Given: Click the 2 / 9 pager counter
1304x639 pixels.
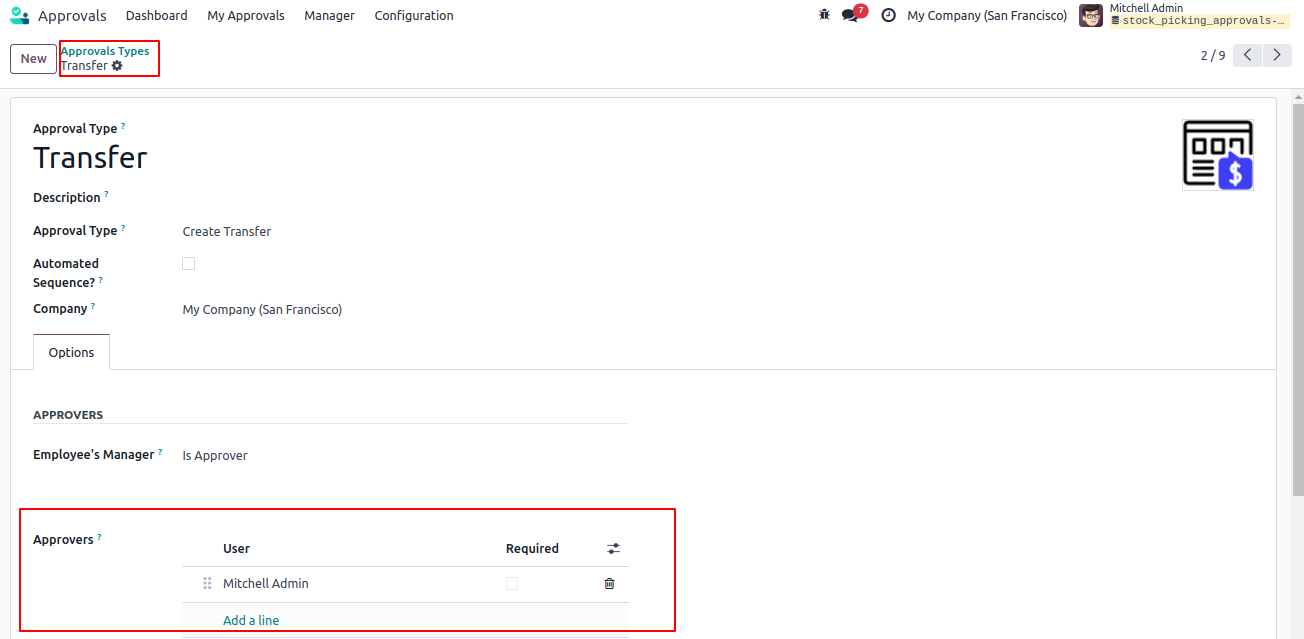Looking at the screenshot, I should tap(1213, 56).
